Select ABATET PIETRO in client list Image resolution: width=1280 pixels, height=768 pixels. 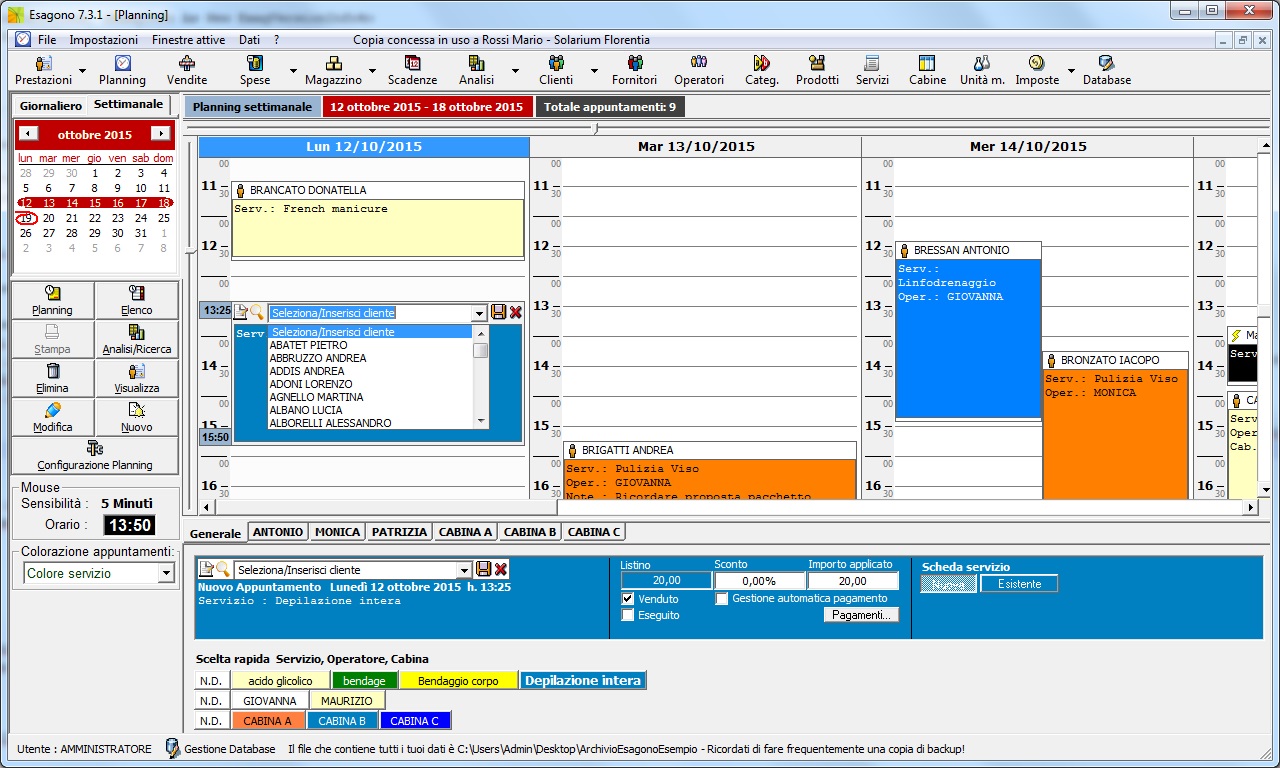(x=309, y=345)
